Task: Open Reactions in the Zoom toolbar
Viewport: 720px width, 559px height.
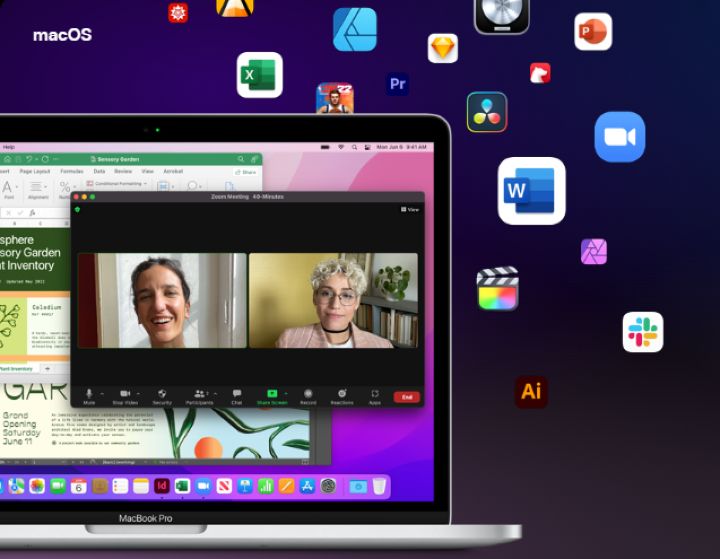Action: (x=342, y=394)
